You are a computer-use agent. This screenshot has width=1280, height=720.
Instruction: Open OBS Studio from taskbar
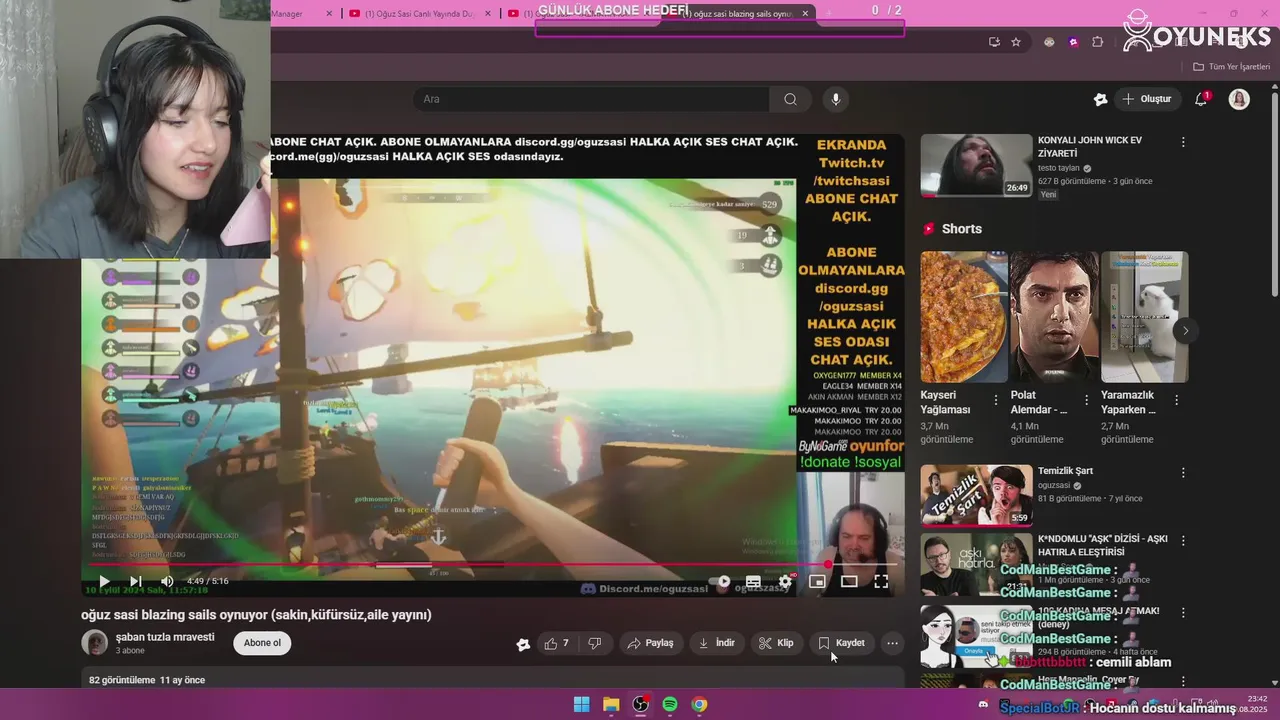coord(640,705)
